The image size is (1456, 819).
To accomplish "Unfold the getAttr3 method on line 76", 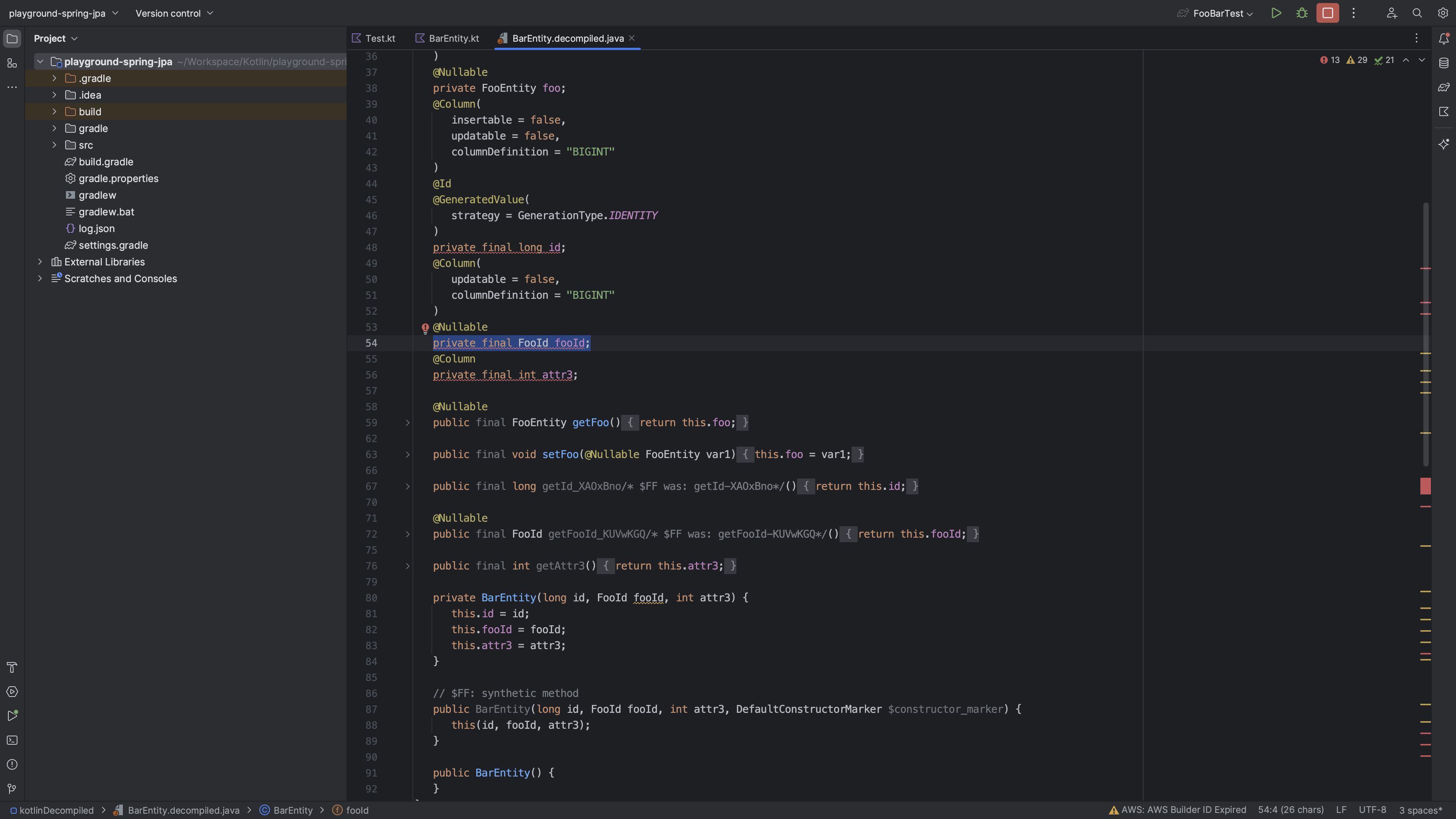I will pos(408,566).
